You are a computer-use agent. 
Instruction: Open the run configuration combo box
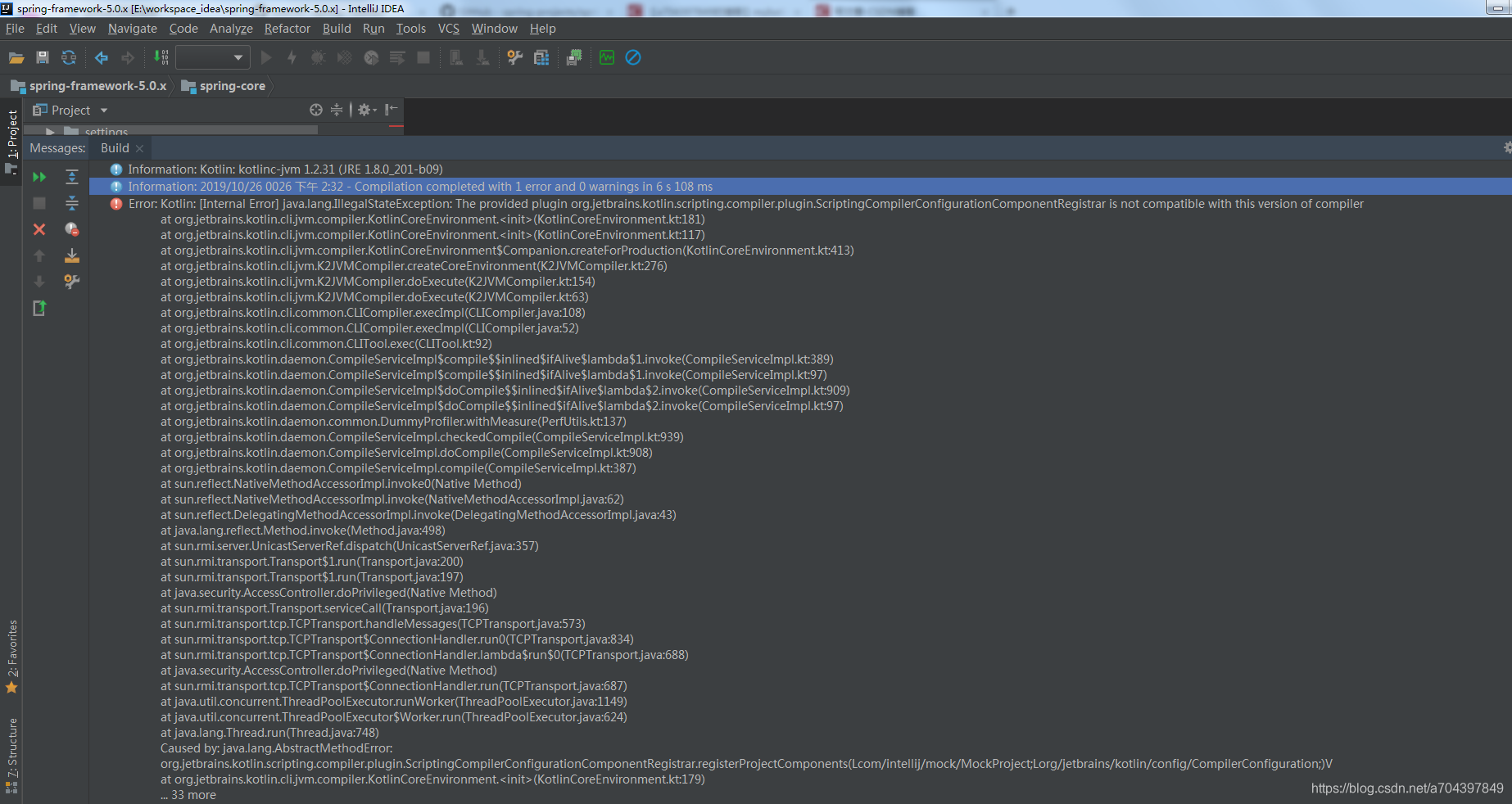tap(212, 58)
